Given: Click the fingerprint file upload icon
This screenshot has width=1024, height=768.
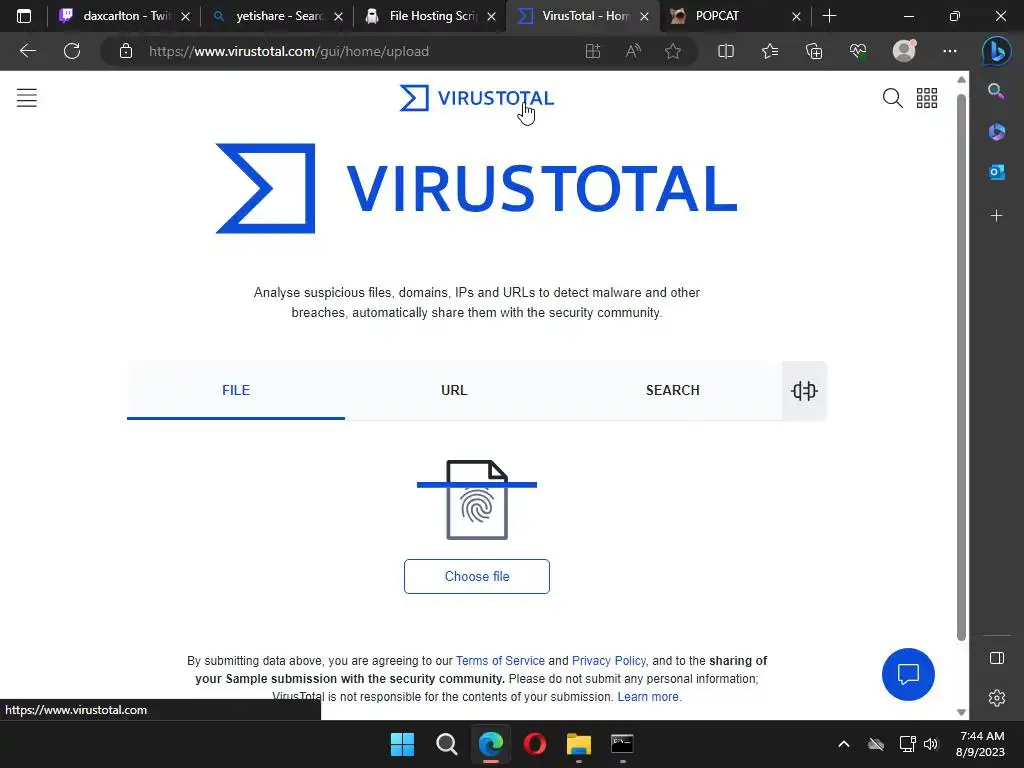Looking at the screenshot, I should [477, 500].
